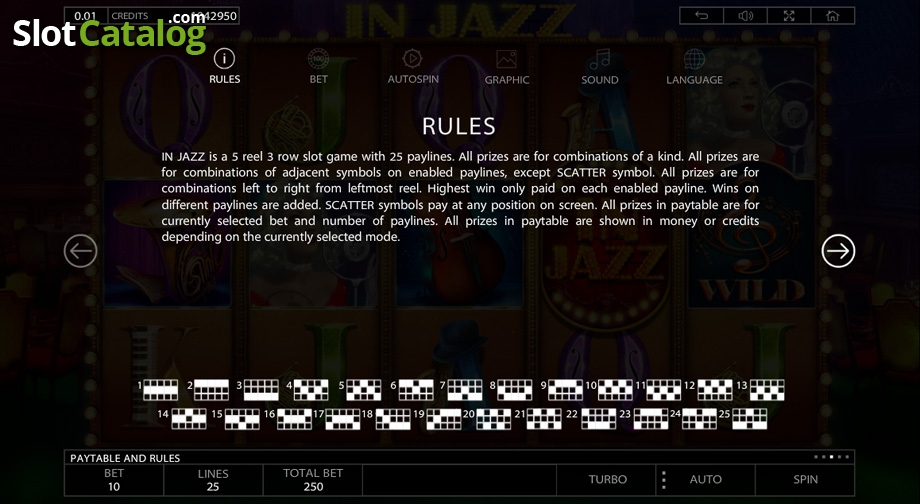
Task: Open the Rules info icon tab
Action: pos(224,59)
